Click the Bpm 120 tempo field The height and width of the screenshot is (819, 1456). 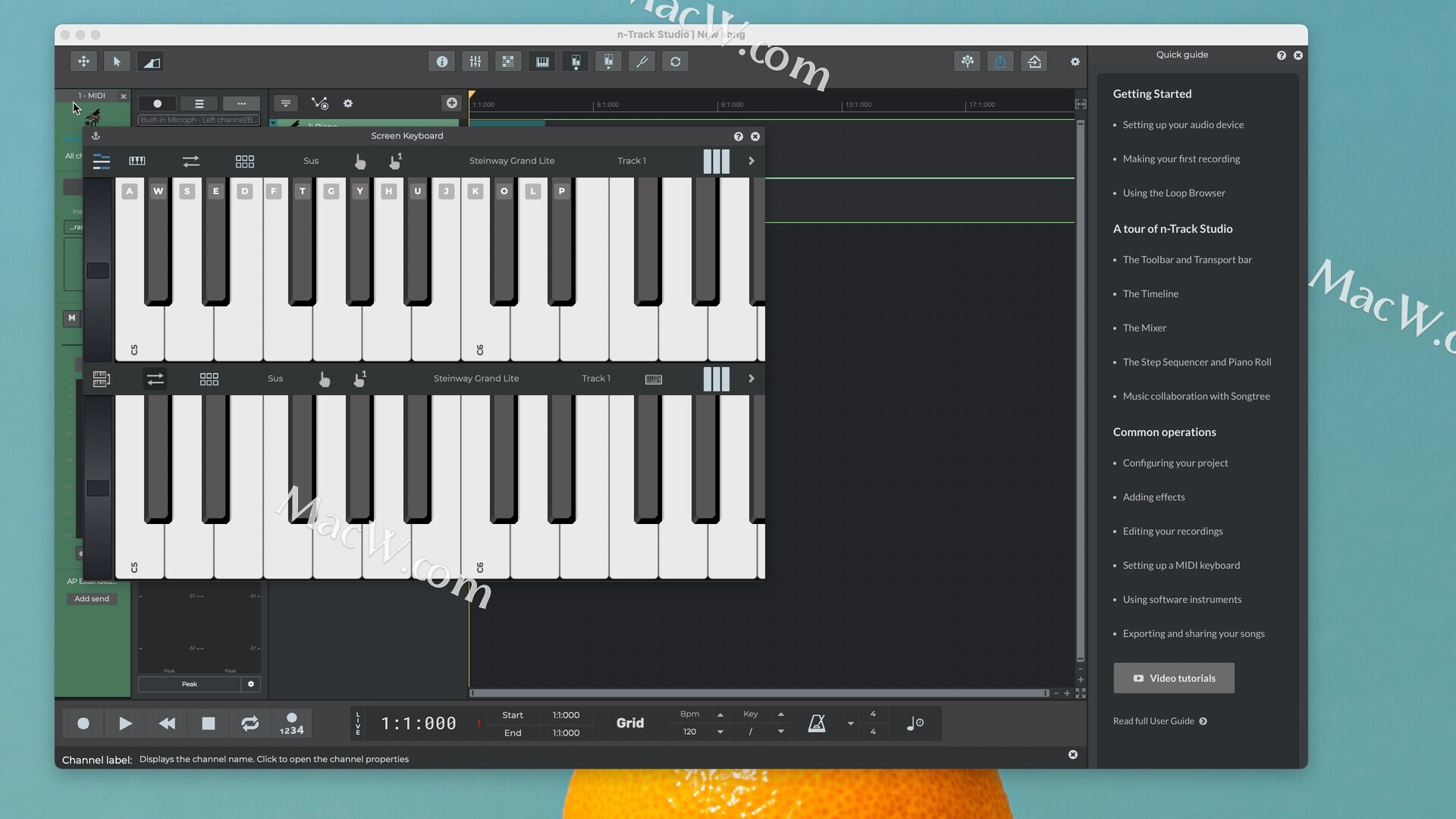(x=689, y=732)
